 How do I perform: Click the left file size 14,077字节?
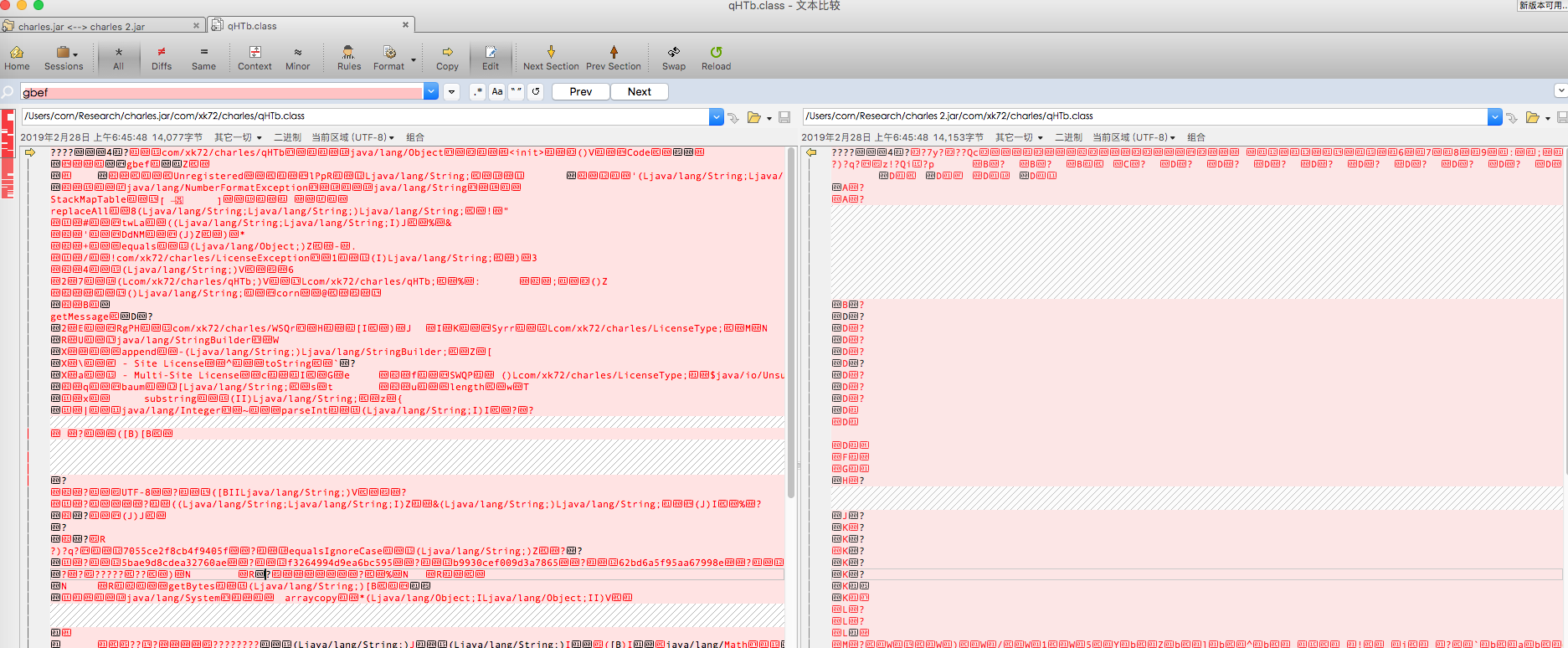pos(177,137)
